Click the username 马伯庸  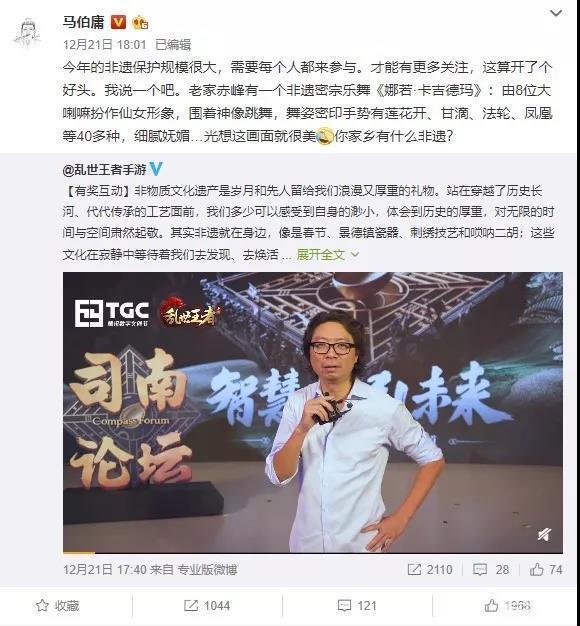83,22
